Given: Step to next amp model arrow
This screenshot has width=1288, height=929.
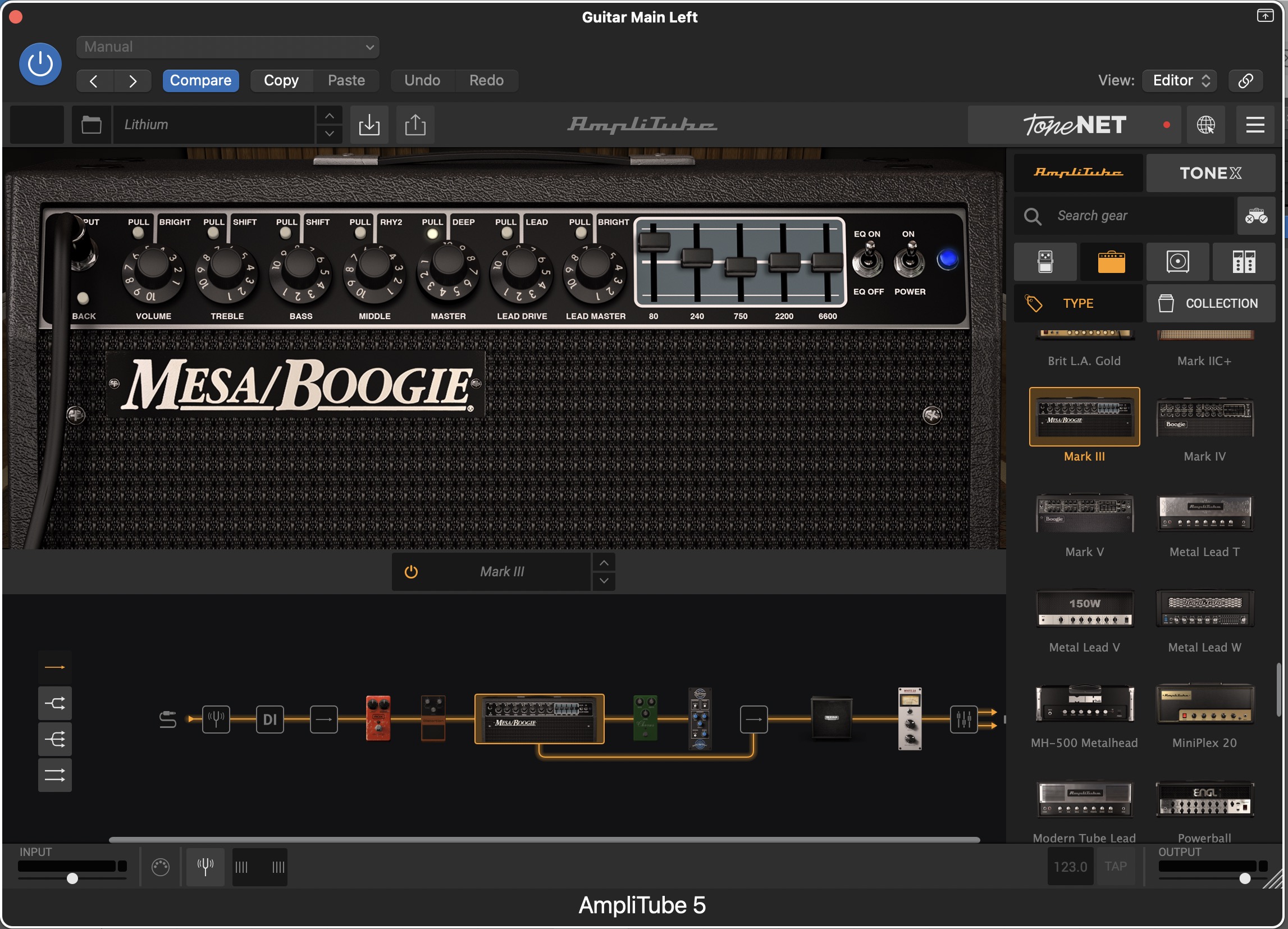Looking at the screenshot, I should click(x=604, y=581).
